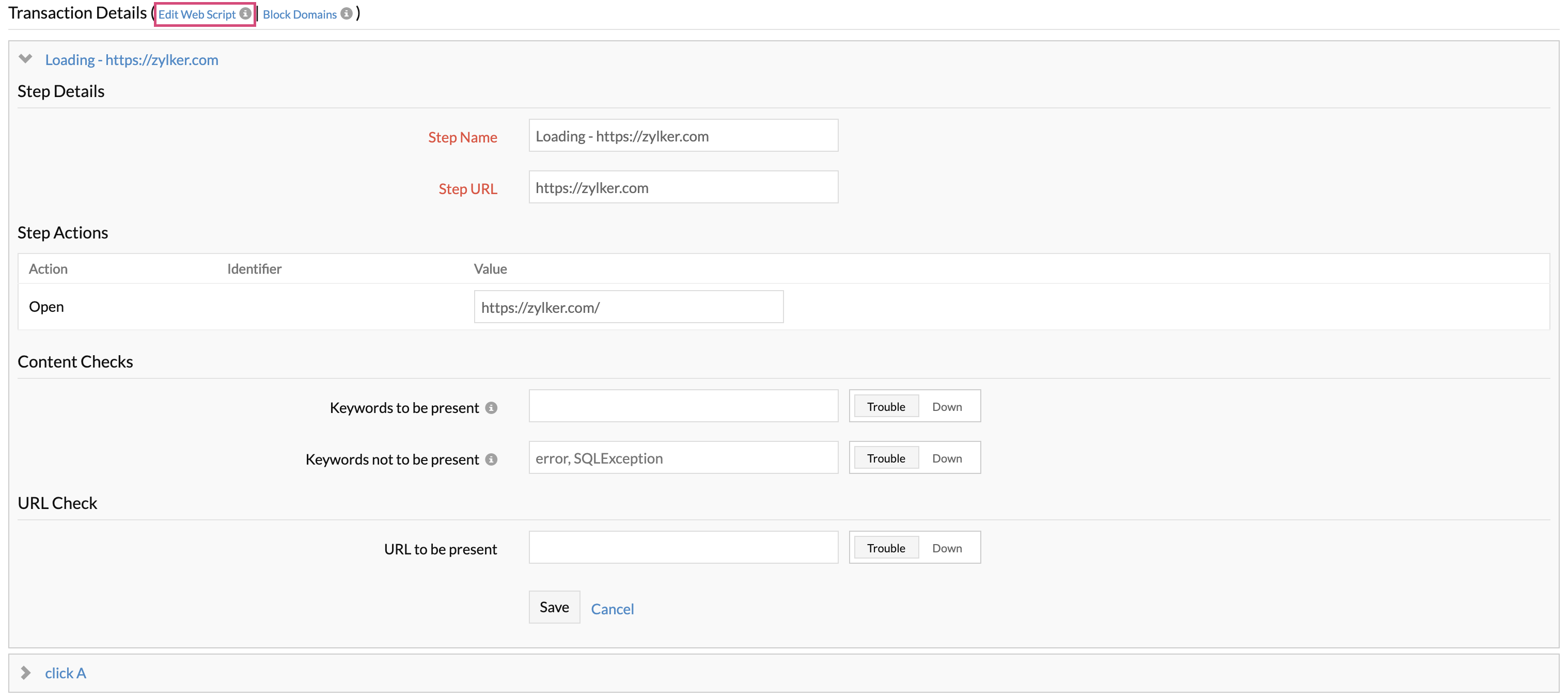Expand the click A step arrow
The image size is (1568, 700).
click(x=26, y=673)
